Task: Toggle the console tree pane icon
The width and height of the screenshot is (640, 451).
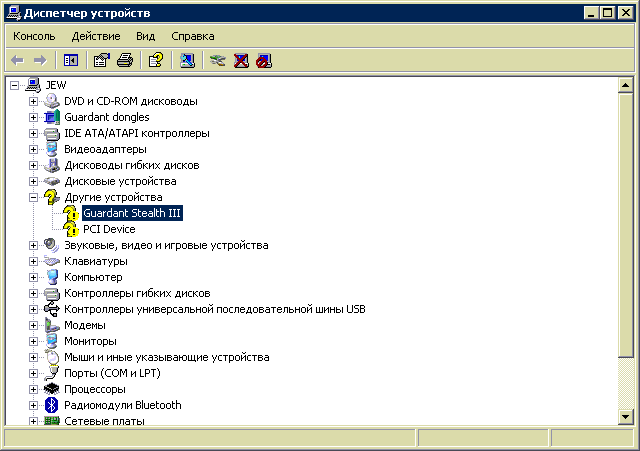Action: [x=71, y=60]
